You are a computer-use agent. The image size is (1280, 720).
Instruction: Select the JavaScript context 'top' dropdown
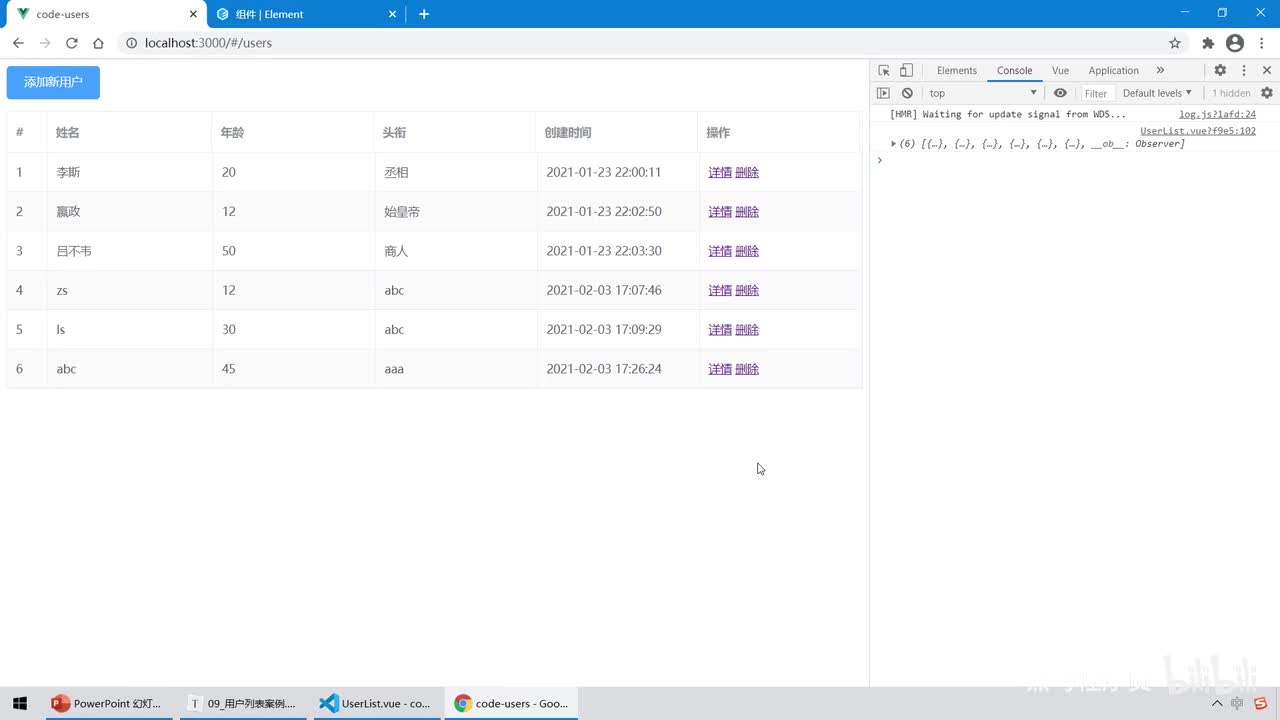click(983, 93)
